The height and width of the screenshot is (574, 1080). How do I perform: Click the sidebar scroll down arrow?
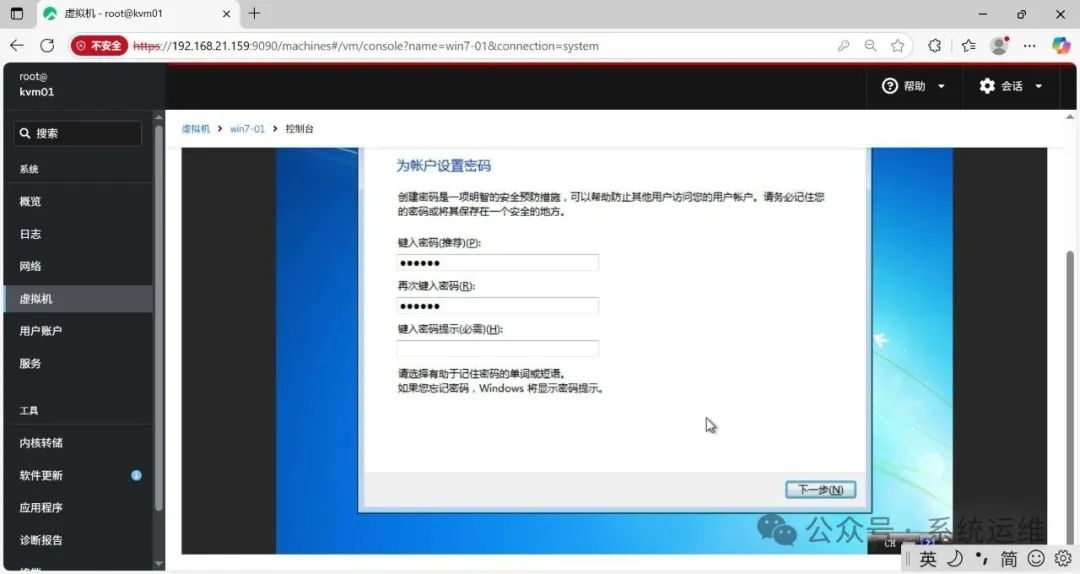tap(159, 563)
